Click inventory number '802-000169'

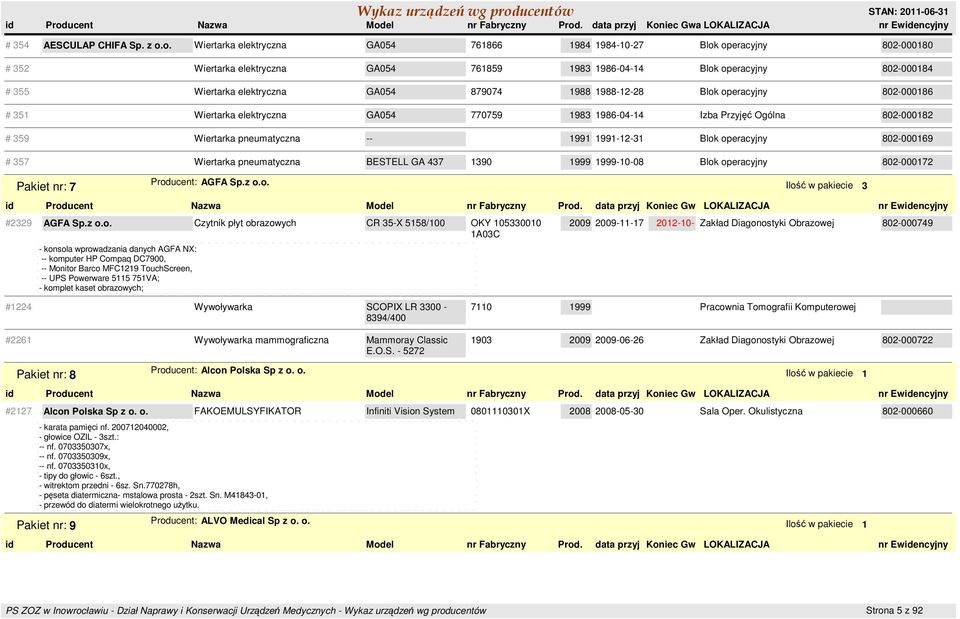(907, 138)
